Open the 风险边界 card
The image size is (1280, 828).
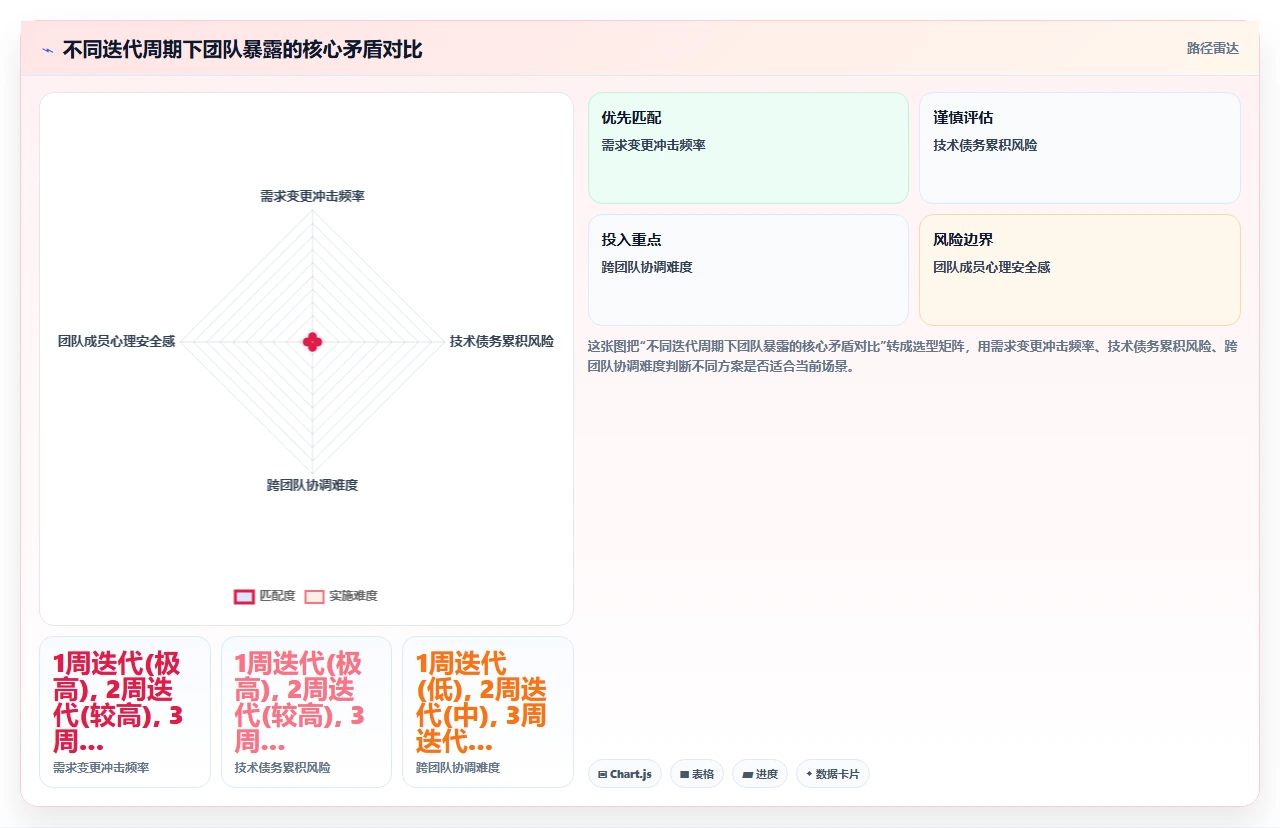1080,270
